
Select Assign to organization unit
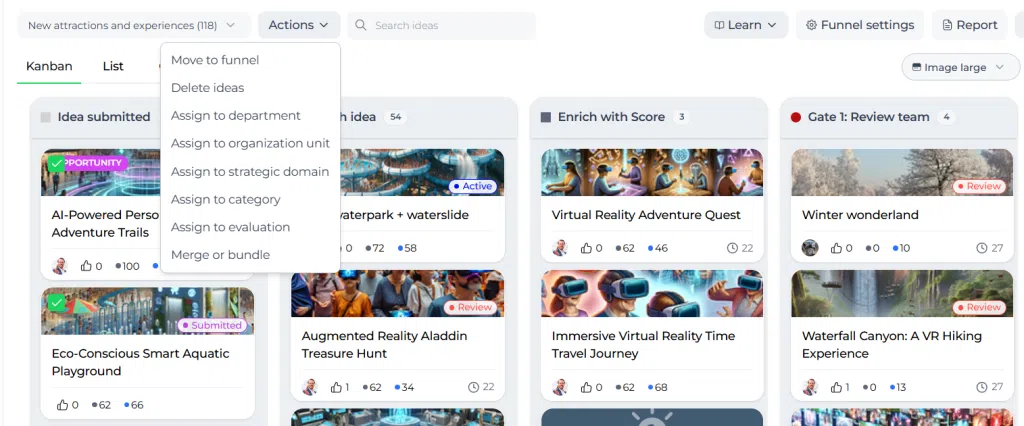[x=250, y=144]
